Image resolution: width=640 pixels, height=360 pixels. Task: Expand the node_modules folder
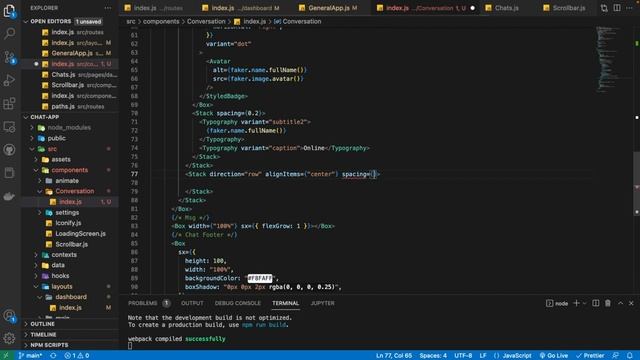click(32, 127)
